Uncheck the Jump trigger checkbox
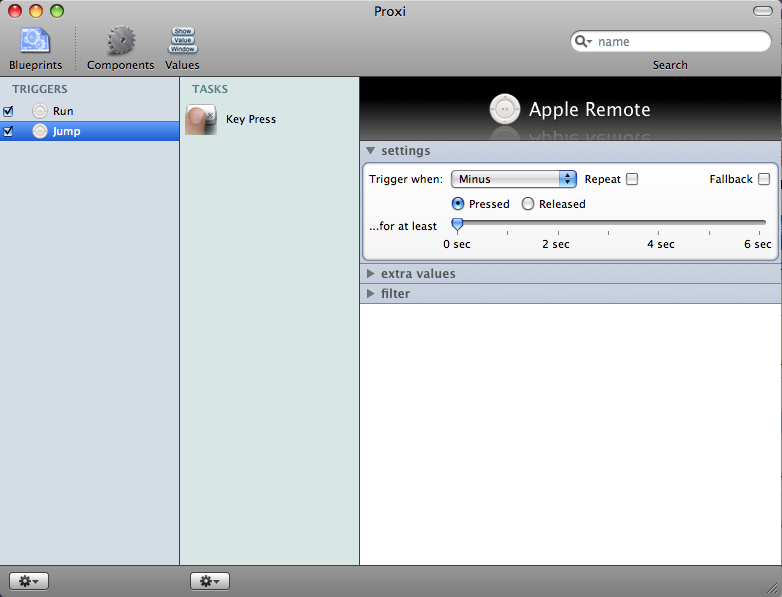Viewport: 782px width, 597px height. (8, 131)
